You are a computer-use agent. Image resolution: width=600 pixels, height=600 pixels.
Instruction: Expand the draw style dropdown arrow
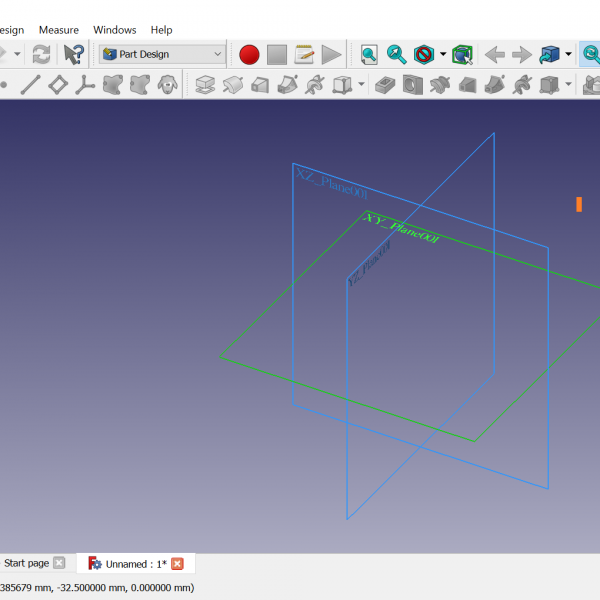(443, 54)
